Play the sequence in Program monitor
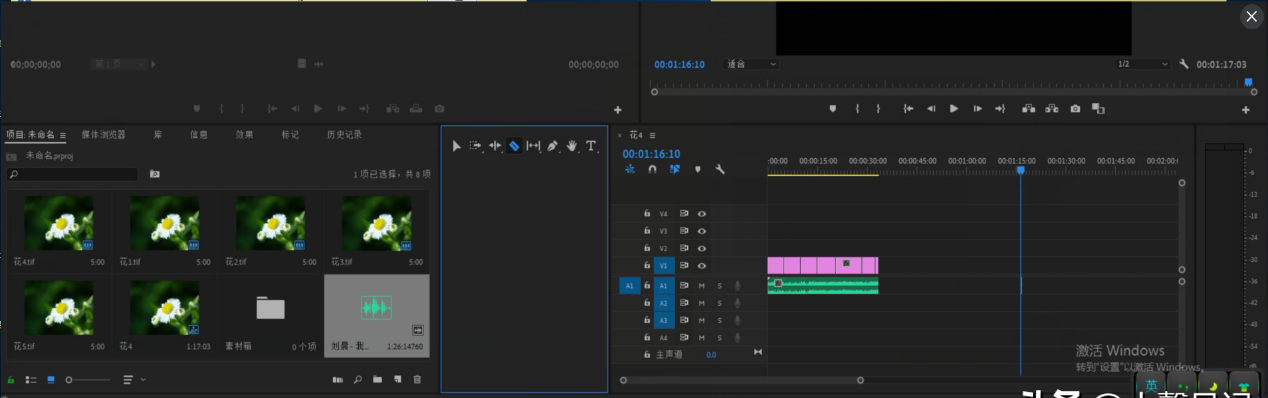The image size is (1268, 398). point(954,108)
